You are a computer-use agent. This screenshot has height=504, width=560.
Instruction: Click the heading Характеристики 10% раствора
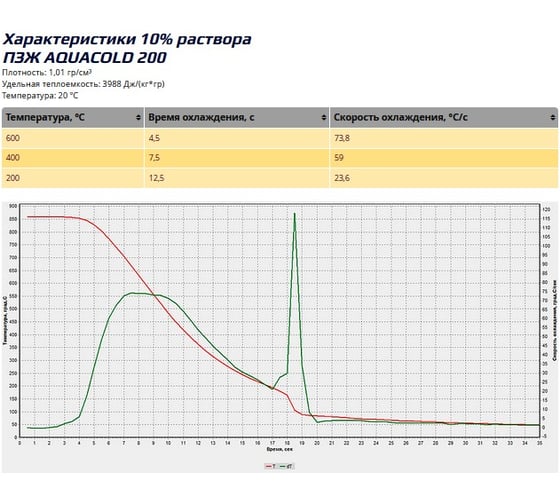point(127,39)
